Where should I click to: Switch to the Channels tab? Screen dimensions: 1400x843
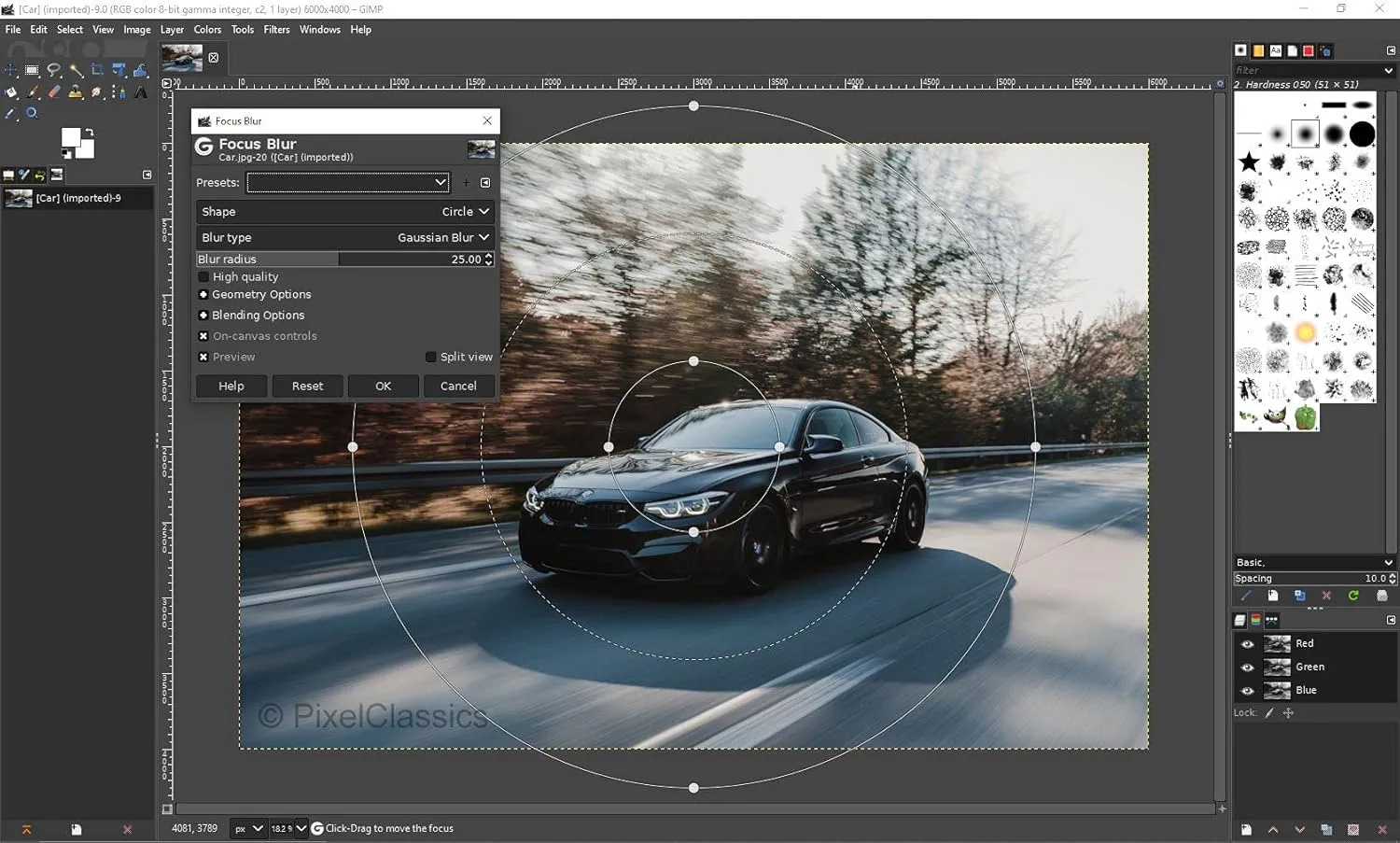point(1255,620)
